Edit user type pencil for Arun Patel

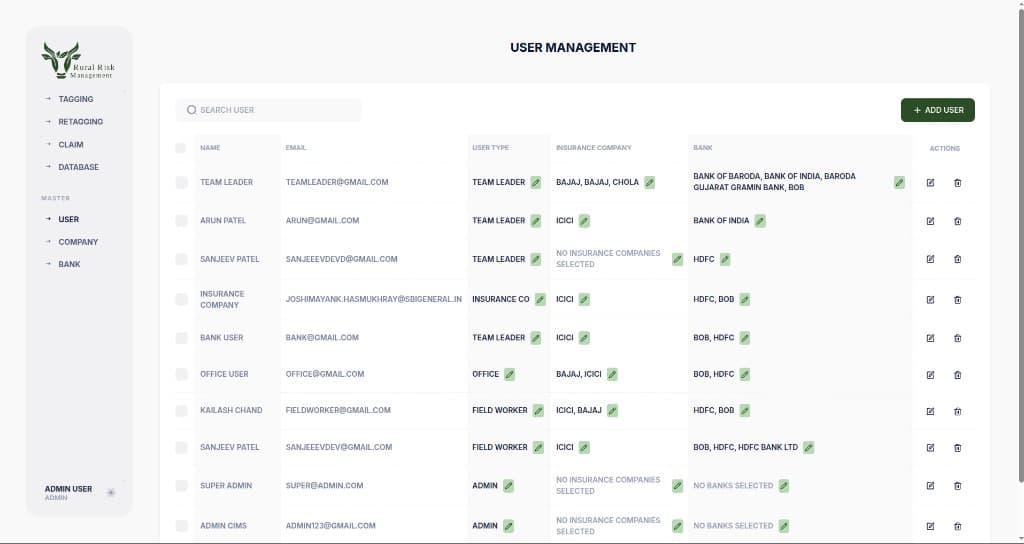[536, 221]
